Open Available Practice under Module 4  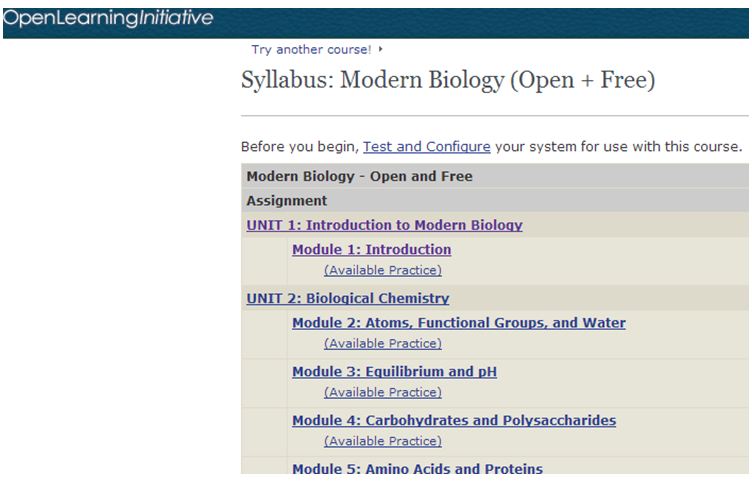pyautogui.click(x=383, y=441)
